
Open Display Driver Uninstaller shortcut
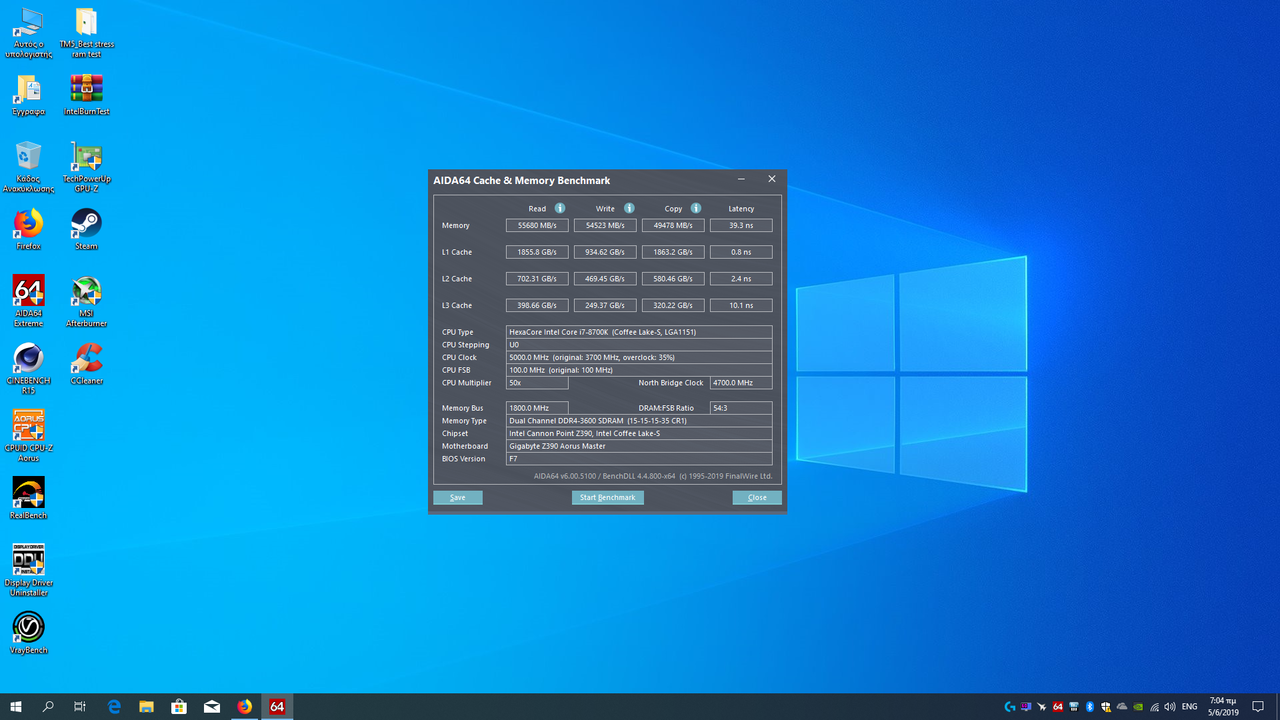(x=28, y=570)
